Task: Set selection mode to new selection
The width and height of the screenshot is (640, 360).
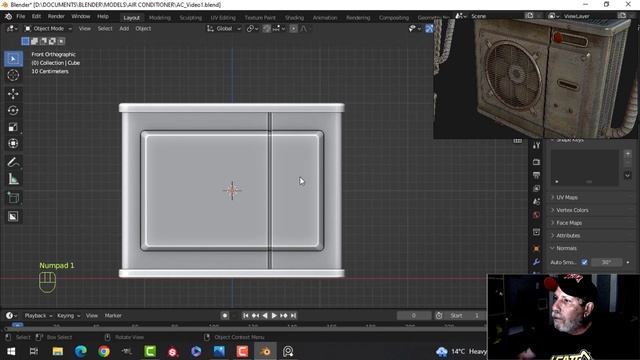Action: coord(25,41)
